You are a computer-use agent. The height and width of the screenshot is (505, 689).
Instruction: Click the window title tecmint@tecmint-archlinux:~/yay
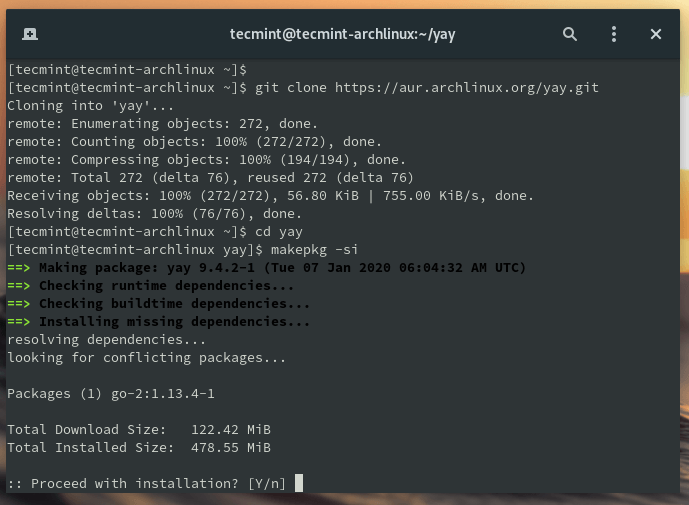[343, 34]
